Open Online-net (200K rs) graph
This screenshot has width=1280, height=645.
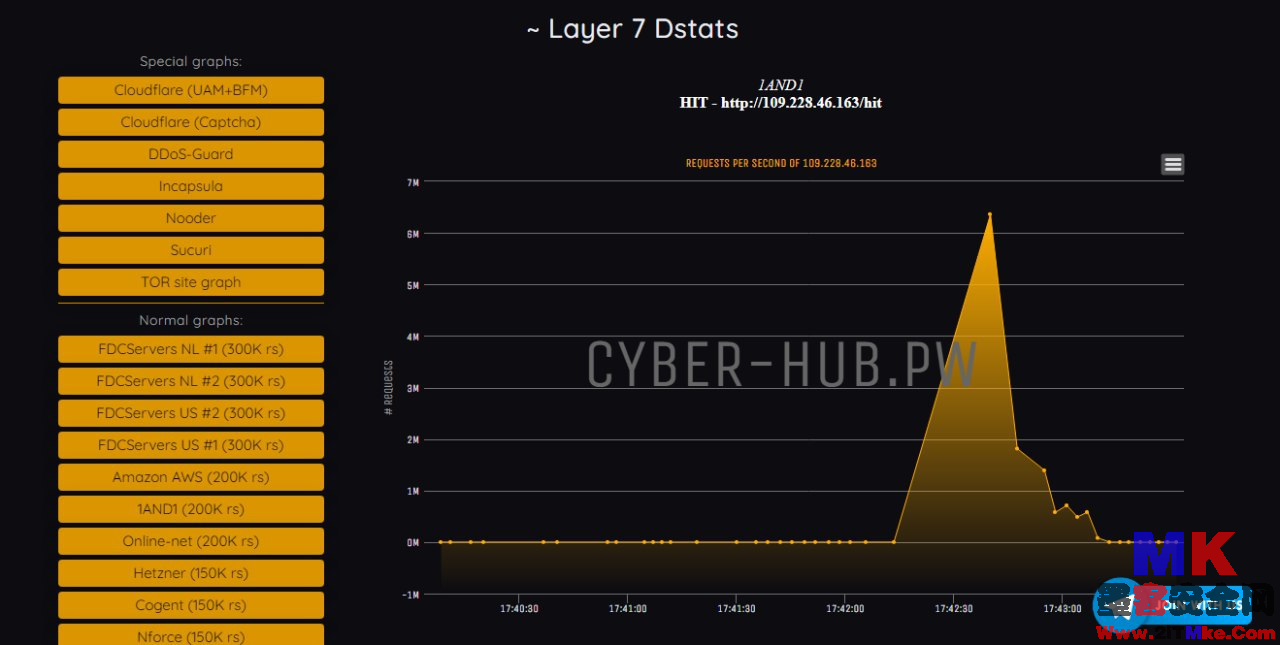pos(191,541)
